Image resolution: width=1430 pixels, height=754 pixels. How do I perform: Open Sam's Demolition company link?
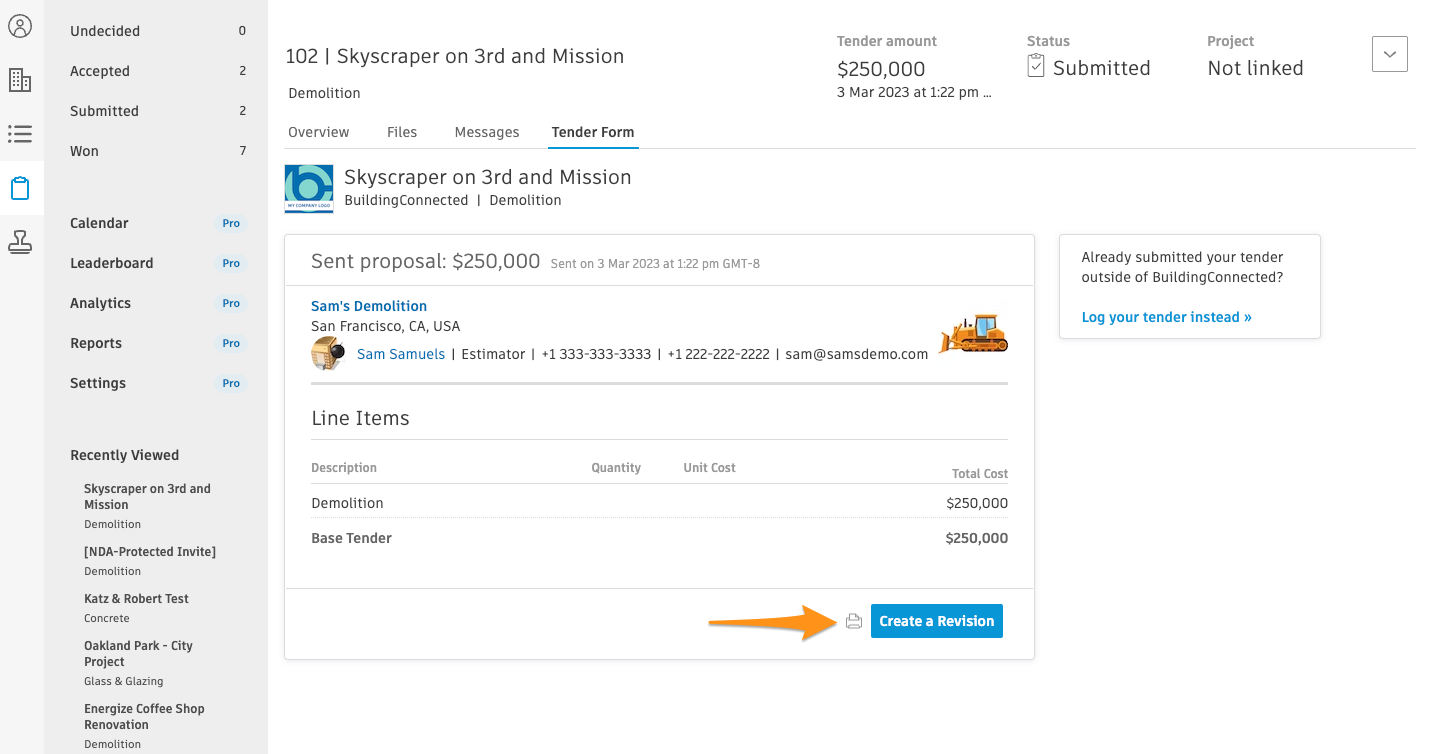point(369,306)
